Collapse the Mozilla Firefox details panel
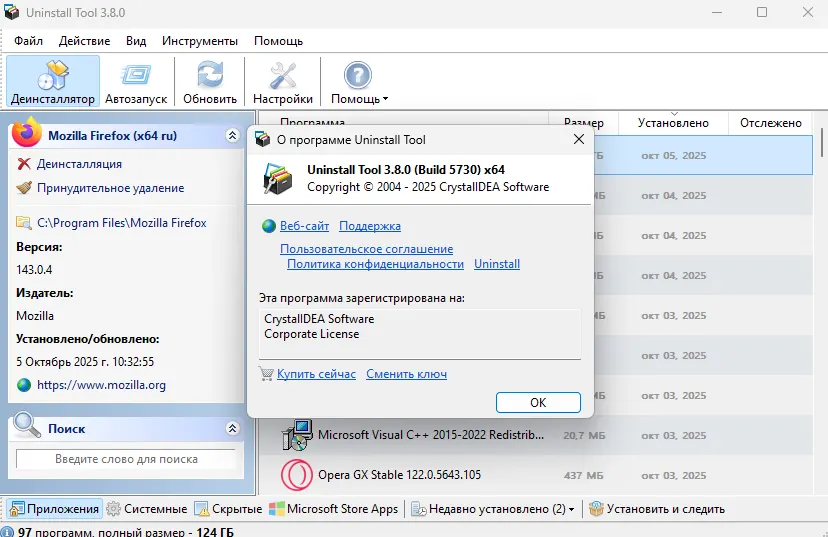Image resolution: width=828 pixels, height=537 pixels. [233, 135]
